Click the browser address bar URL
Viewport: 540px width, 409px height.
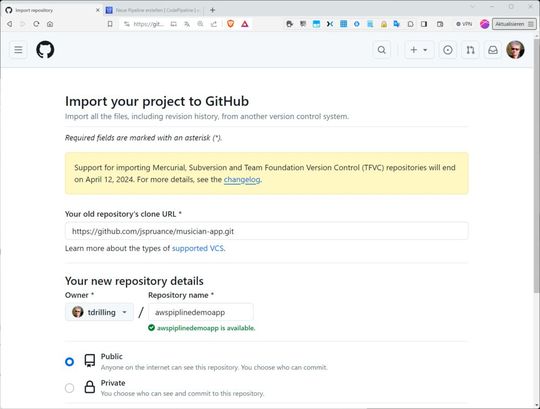pyautogui.click(x=148, y=24)
